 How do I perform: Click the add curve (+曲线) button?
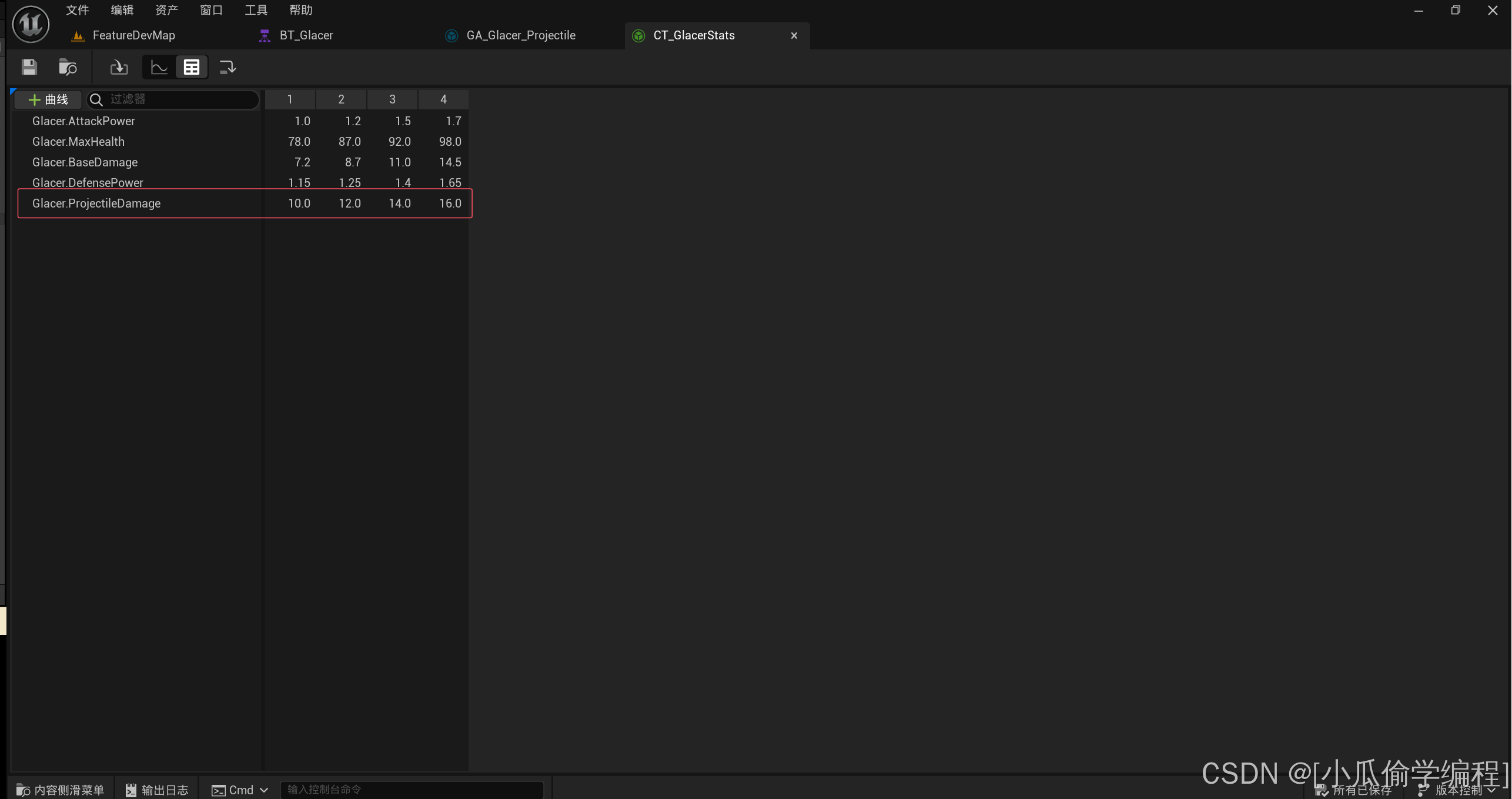(x=48, y=99)
